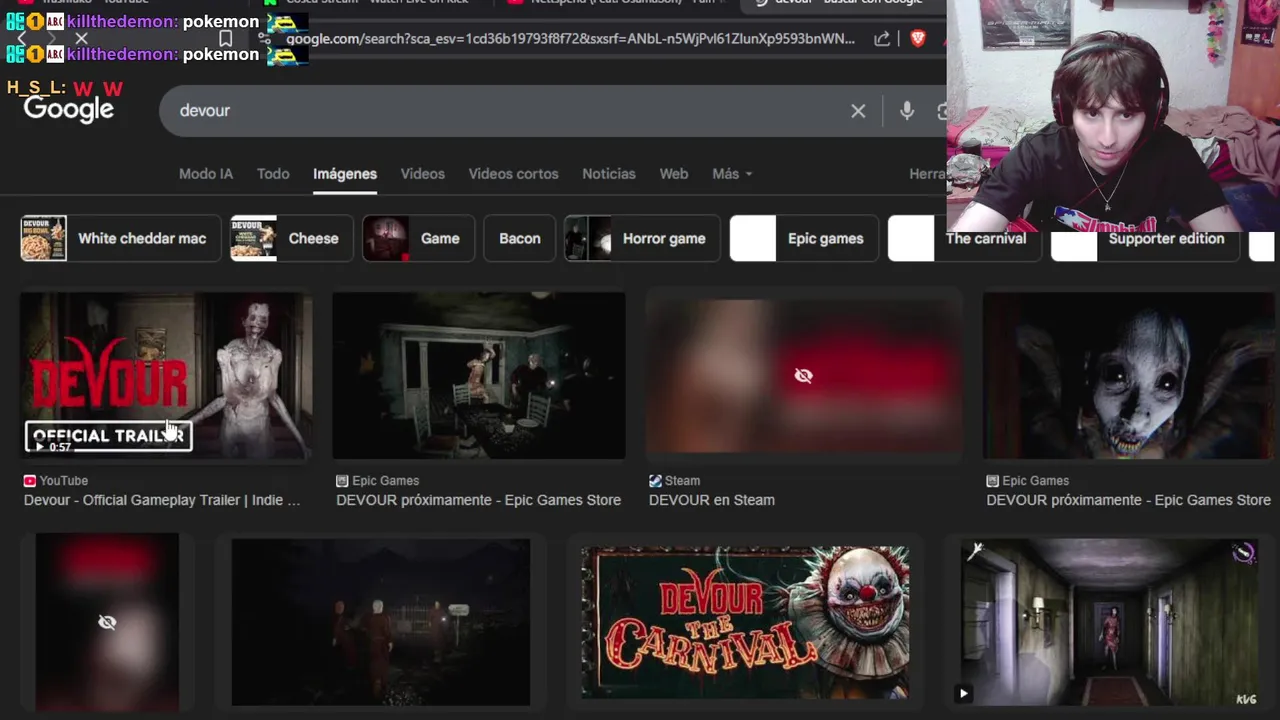The width and height of the screenshot is (1280, 720).
Task: Open 'DEVOUR en Steam' link
Action: coord(712,500)
